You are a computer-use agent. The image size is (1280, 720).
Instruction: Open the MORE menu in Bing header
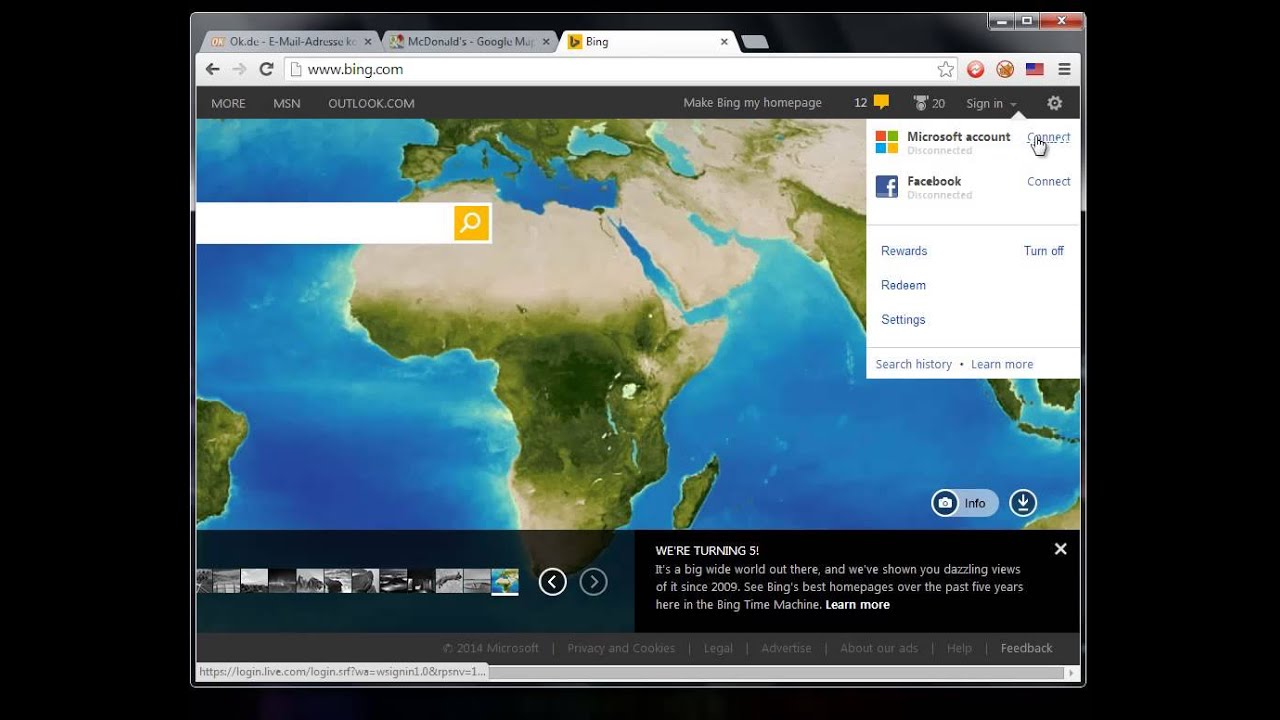(x=228, y=103)
